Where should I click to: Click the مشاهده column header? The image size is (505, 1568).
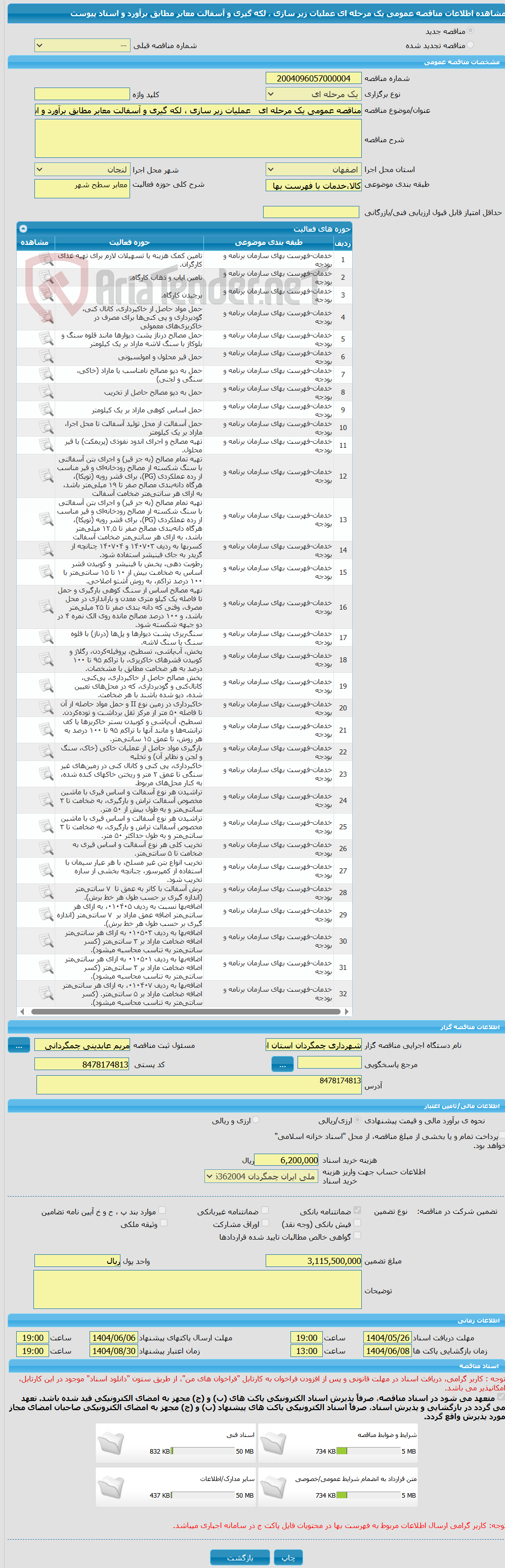[x=35, y=242]
